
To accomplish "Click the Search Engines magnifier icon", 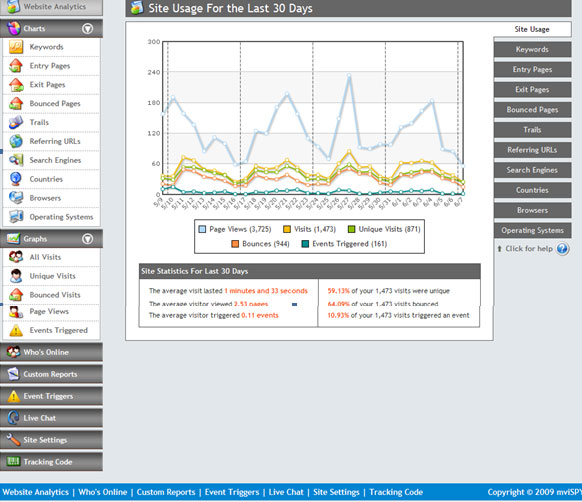I will (16, 160).
